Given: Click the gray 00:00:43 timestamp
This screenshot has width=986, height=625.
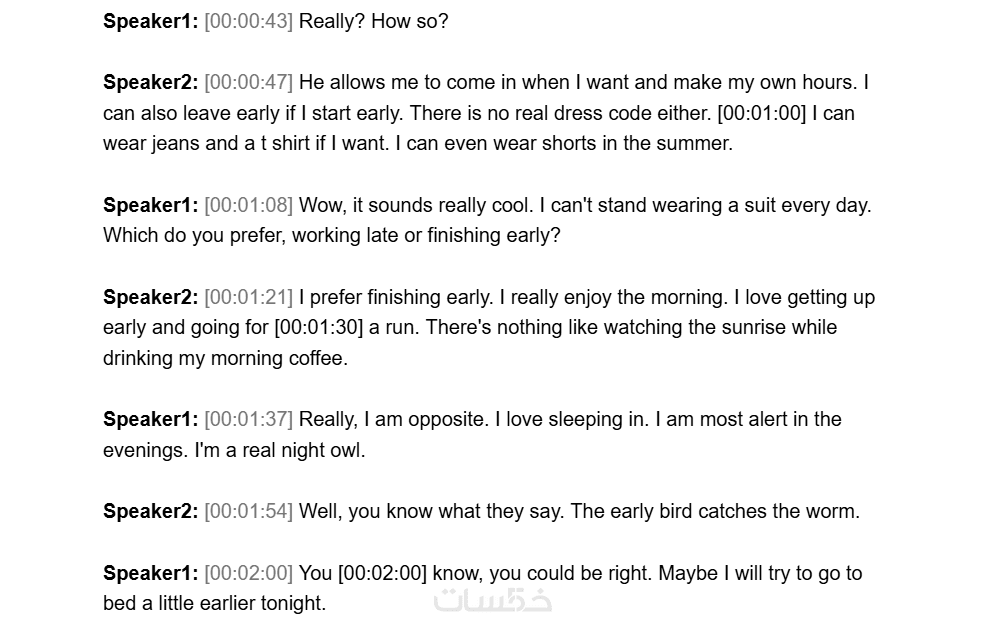Looking at the screenshot, I should click(248, 21).
